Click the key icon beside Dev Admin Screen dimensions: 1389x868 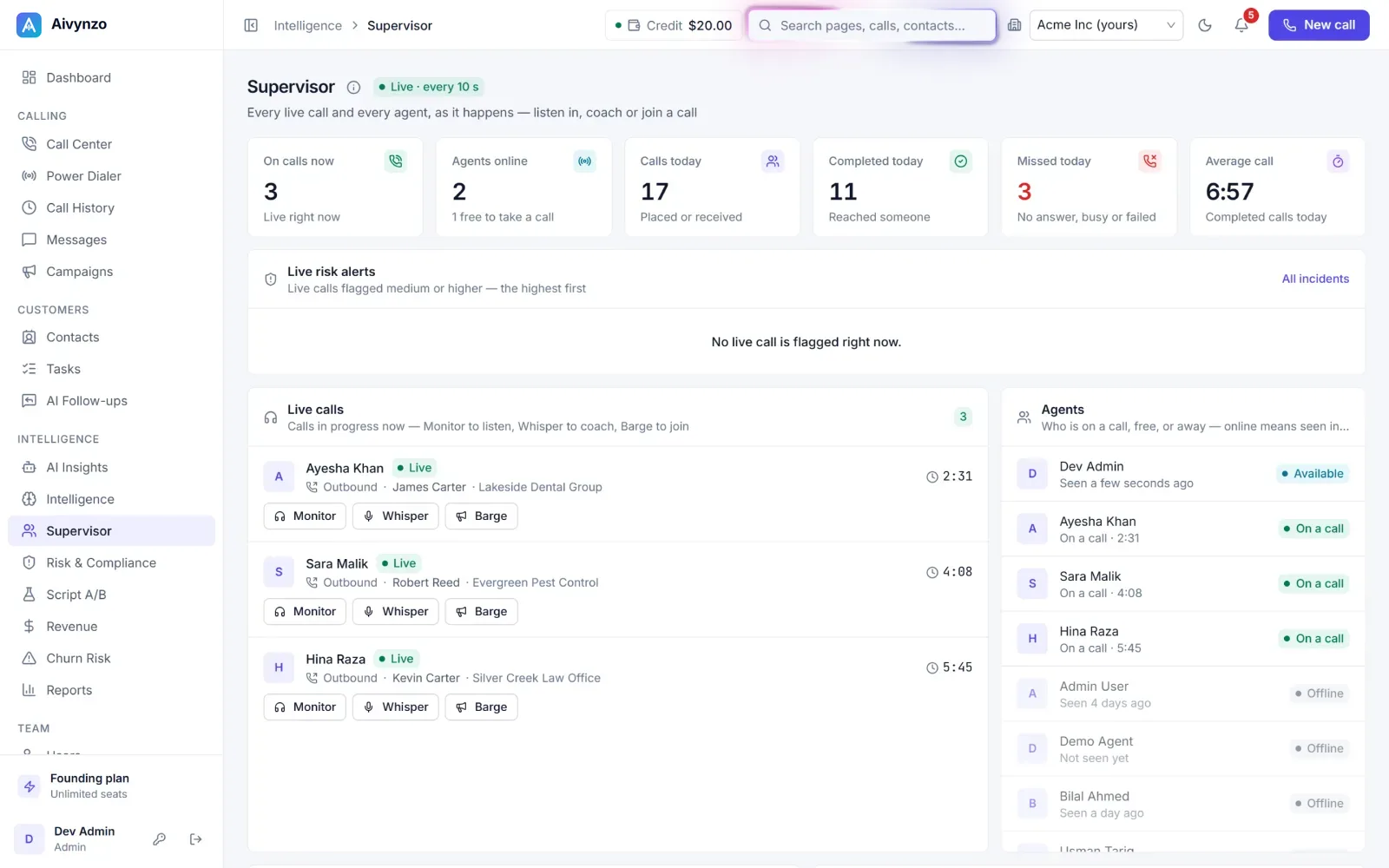tap(160, 838)
